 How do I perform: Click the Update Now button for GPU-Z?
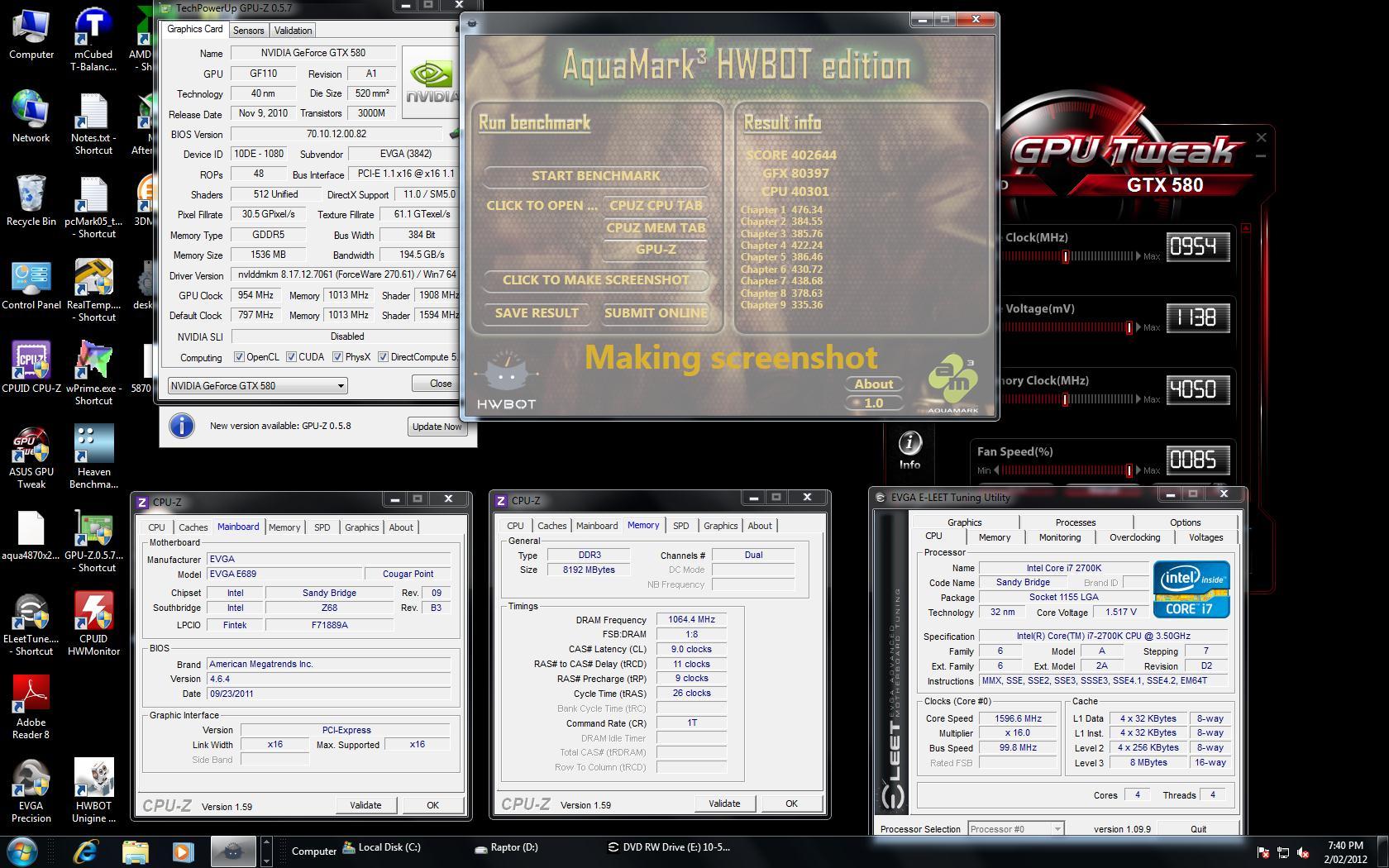point(437,427)
